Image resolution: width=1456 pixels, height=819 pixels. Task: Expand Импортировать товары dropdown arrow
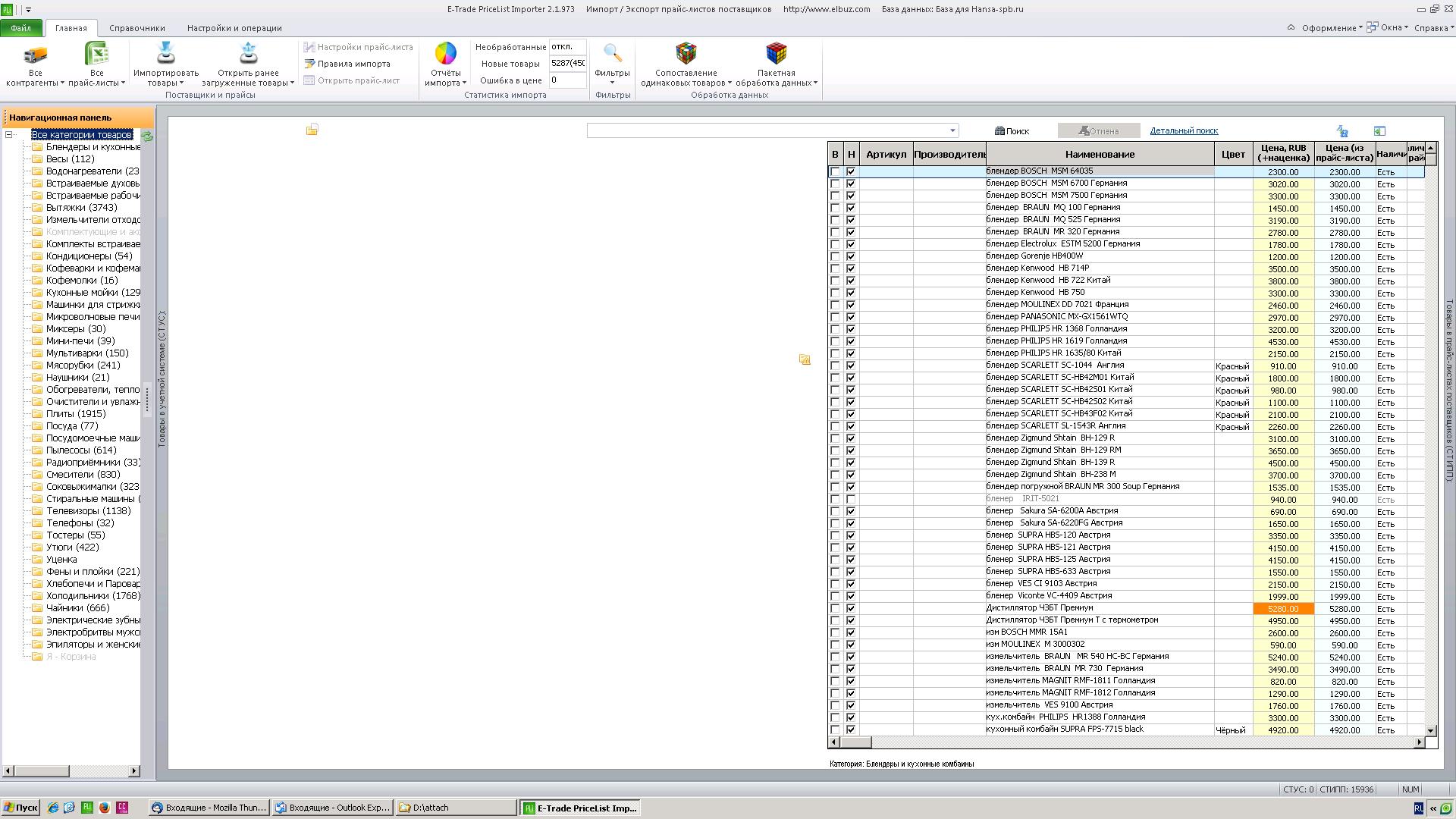(x=181, y=83)
